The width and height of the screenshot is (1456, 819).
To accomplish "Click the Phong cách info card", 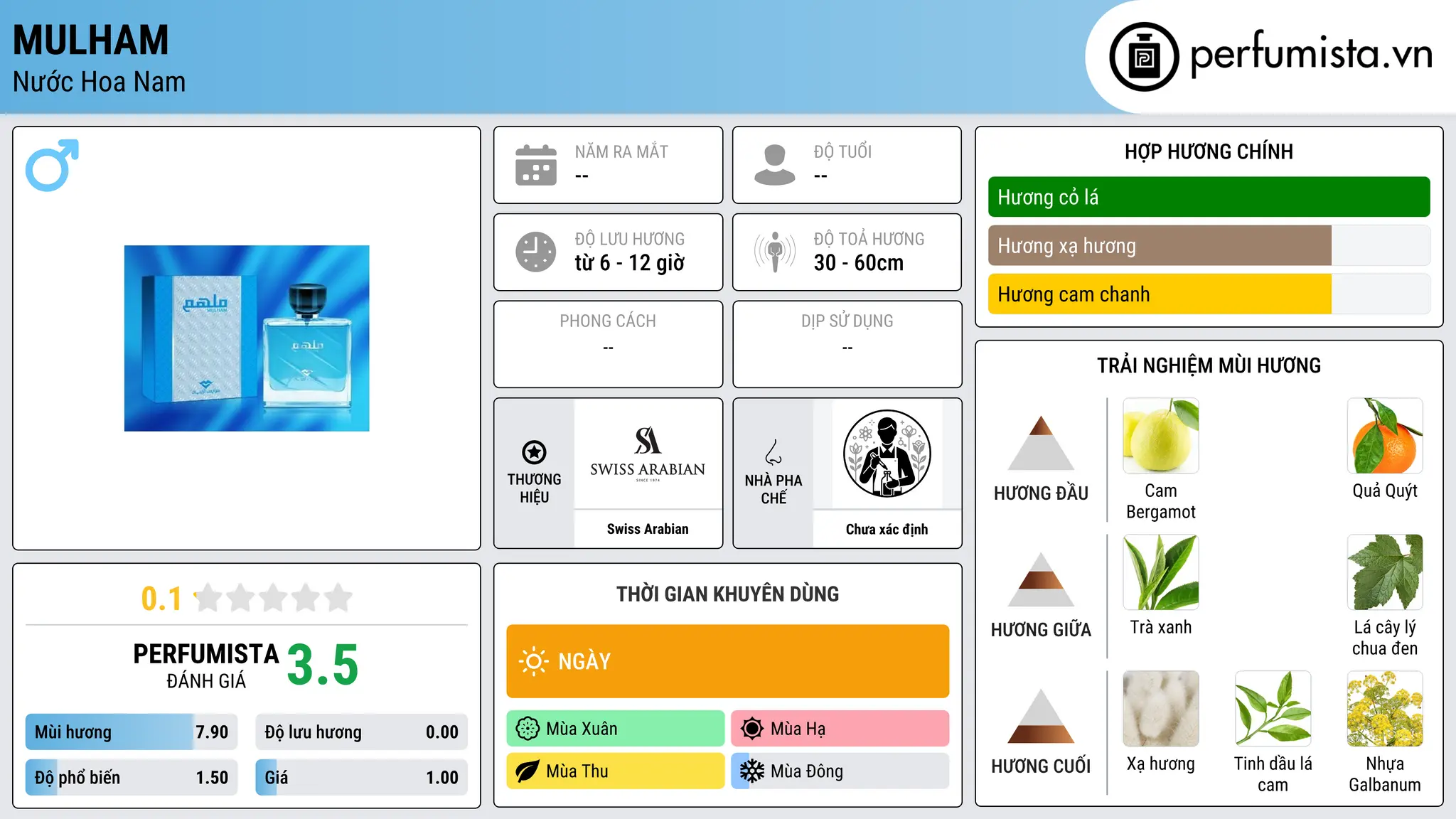I will point(609,344).
